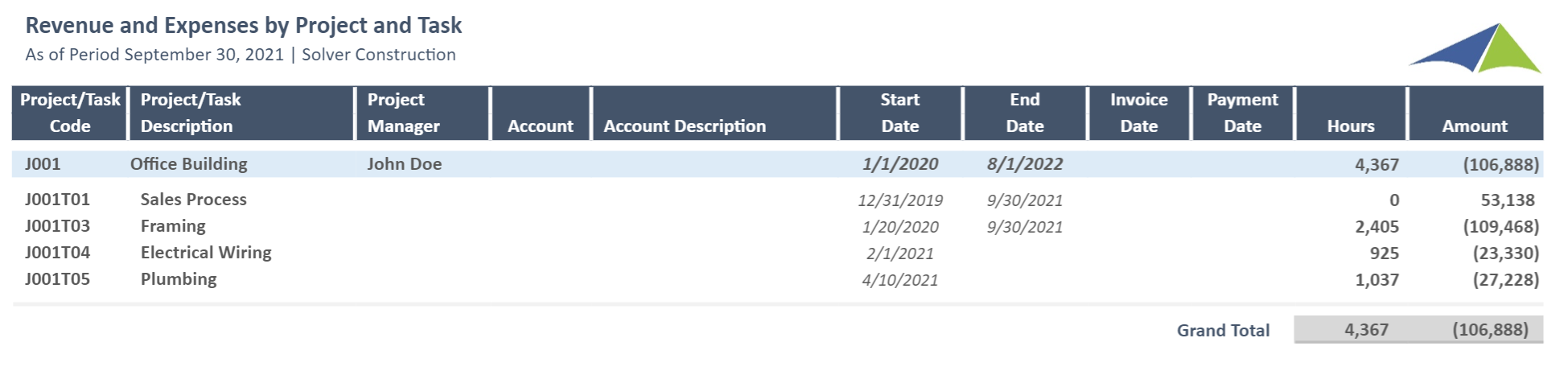Screen dimensions: 1568x371
Task: Click the Account Description column header
Action: 714,113
